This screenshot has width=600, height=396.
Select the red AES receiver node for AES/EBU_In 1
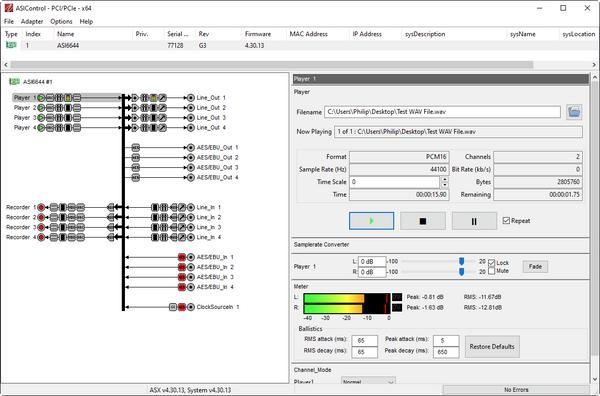(182, 257)
